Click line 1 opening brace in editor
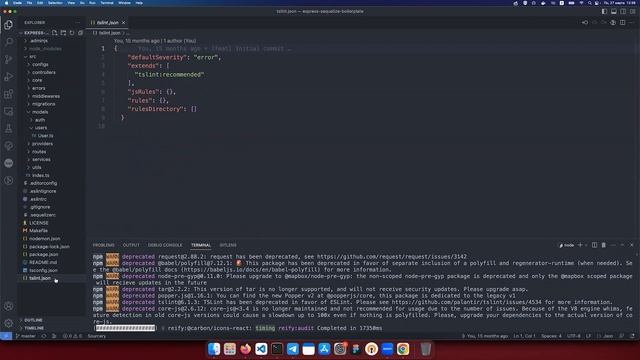 [116, 49]
